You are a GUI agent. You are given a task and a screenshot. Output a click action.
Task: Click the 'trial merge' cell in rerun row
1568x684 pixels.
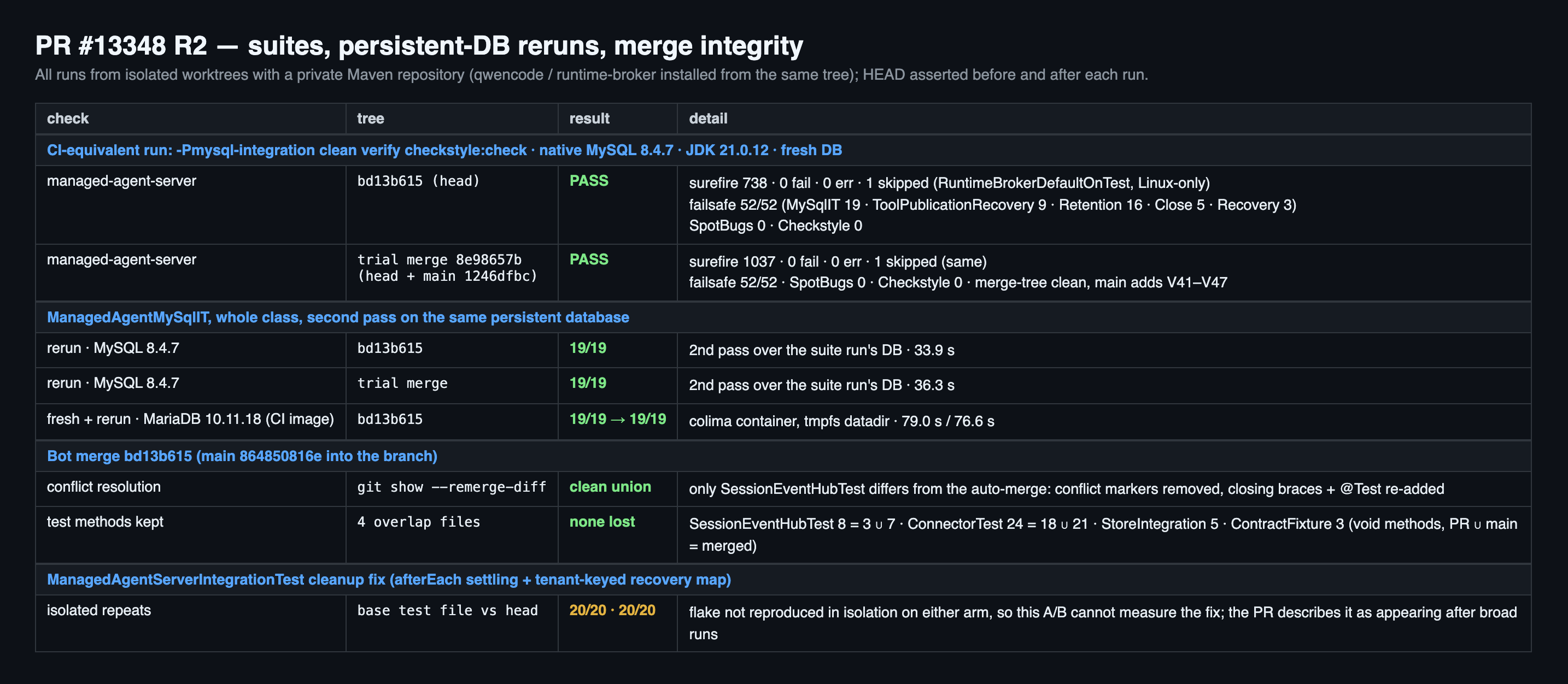[x=402, y=384]
